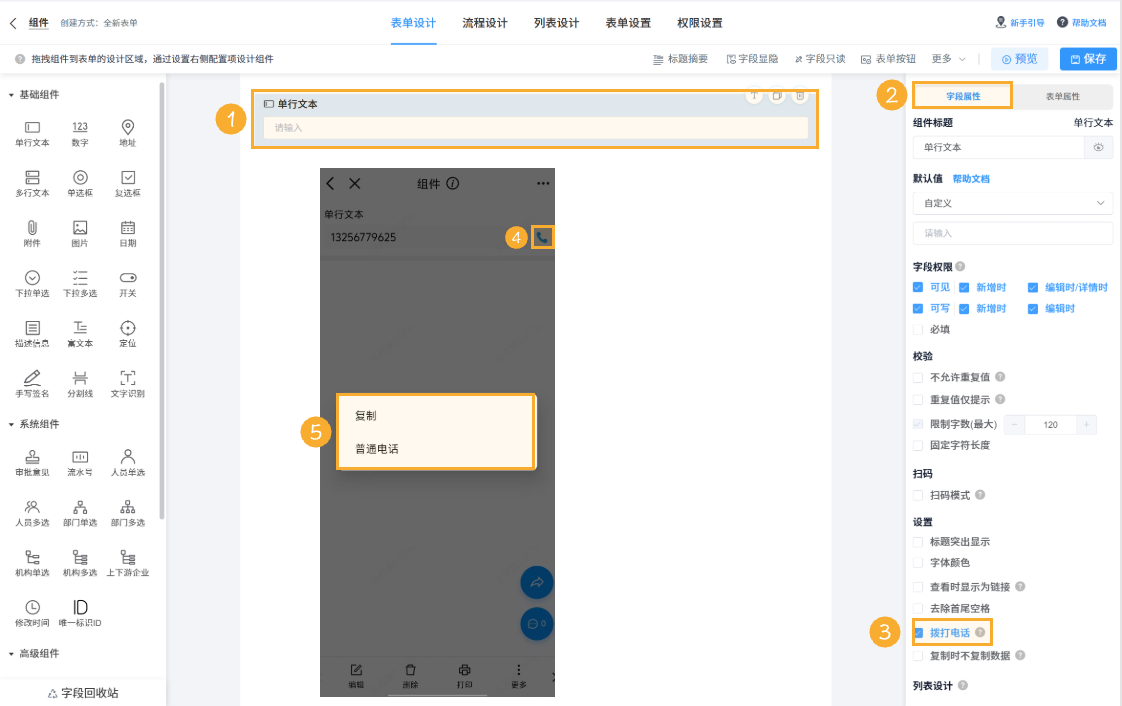Enable 字体颜色 checkbox
The width and height of the screenshot is (1122, 706).
pos(918,563)
